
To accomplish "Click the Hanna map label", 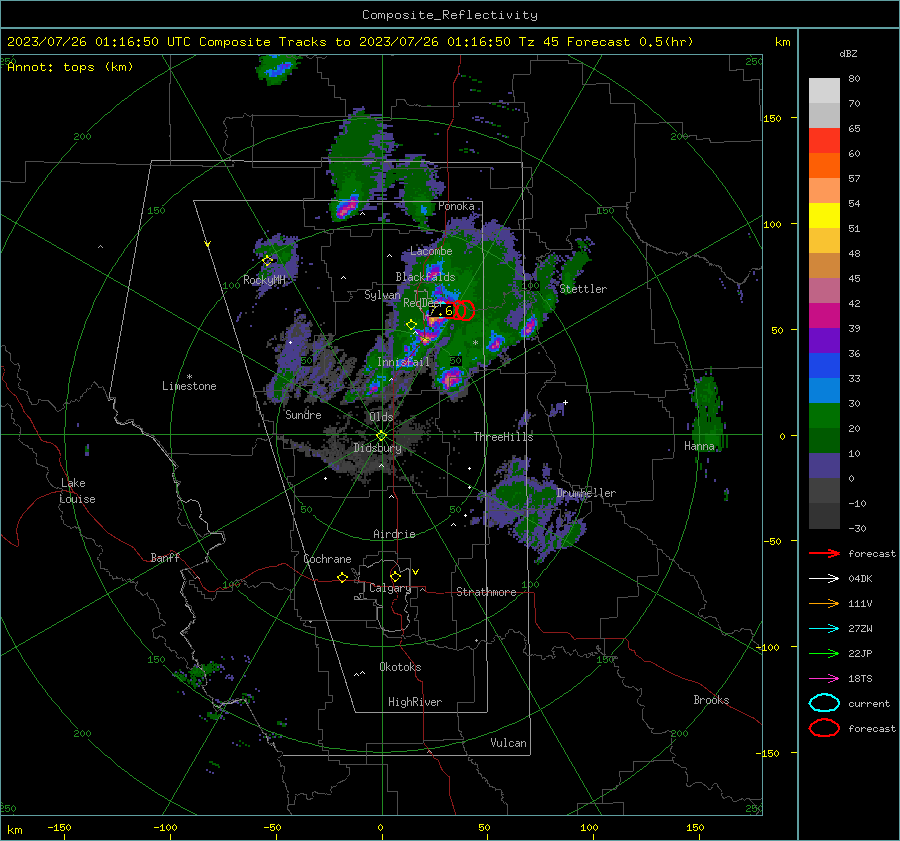I will (x=699, y=446).
